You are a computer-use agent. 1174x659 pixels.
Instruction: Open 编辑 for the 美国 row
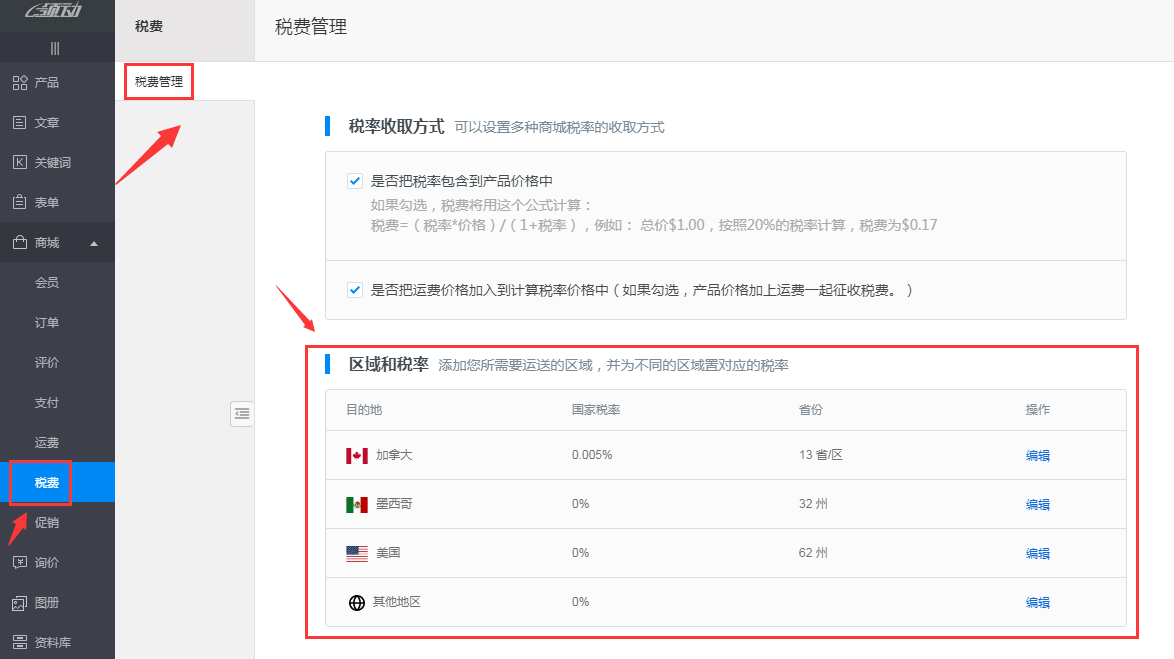click(x=1037, y=553)
